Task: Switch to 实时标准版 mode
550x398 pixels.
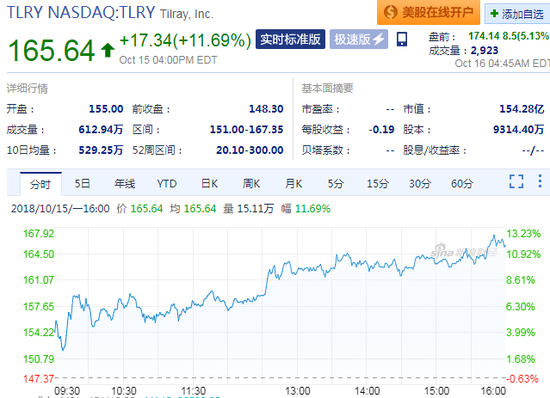Action: pyautogui.click(x=290, y=39)
